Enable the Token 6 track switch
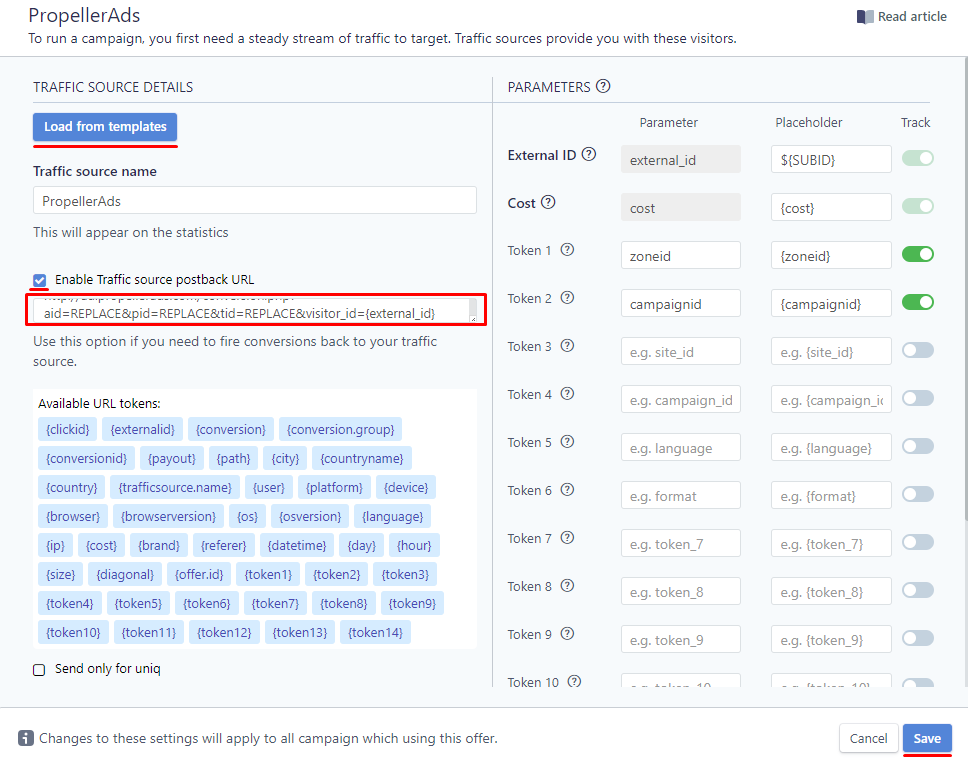 (917, 494)
